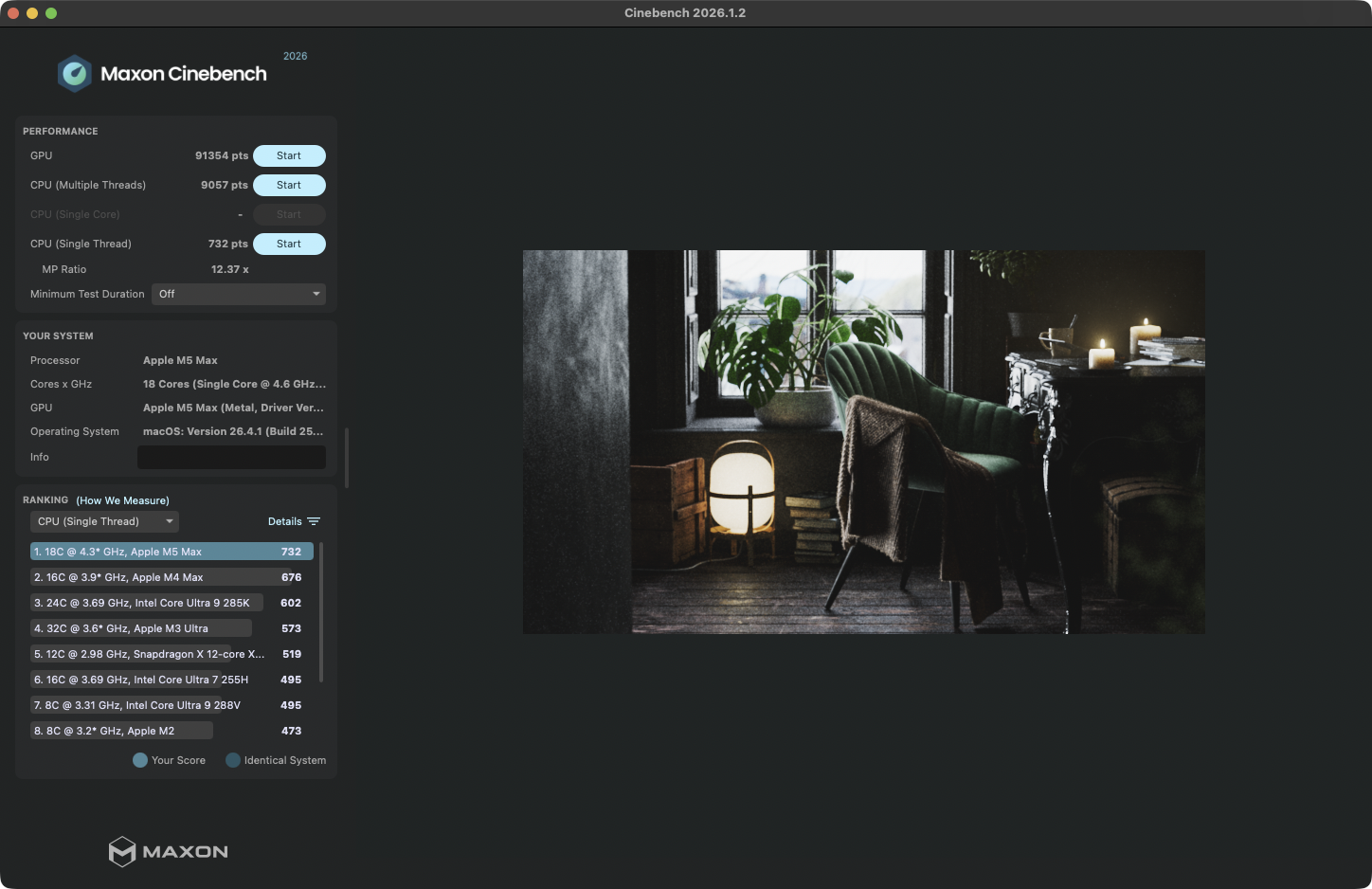Toggle the ranking Details view
This screenshot has height=889, width=1372.
click(294, 521)
